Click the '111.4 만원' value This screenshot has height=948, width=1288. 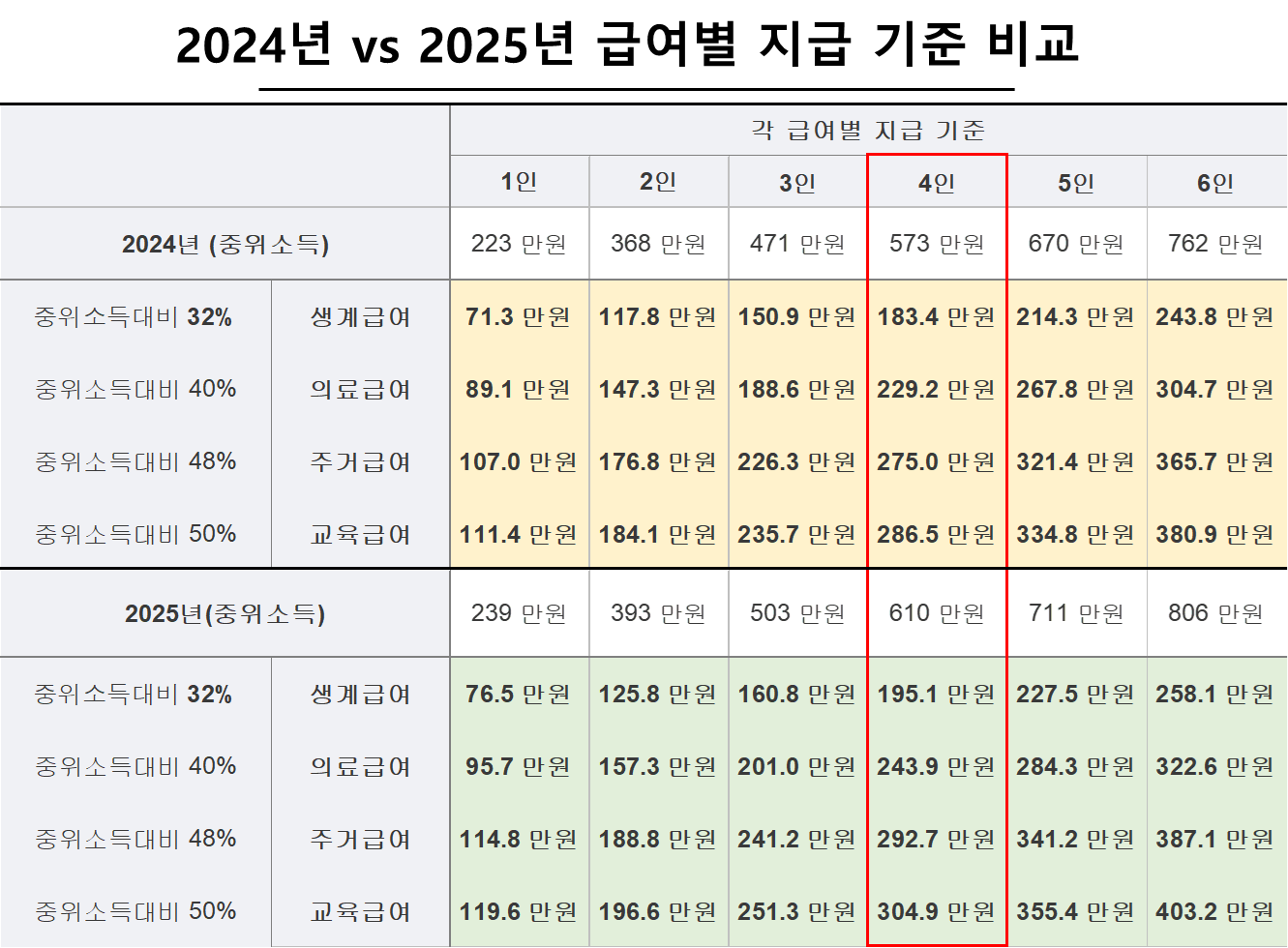point(519,535)
